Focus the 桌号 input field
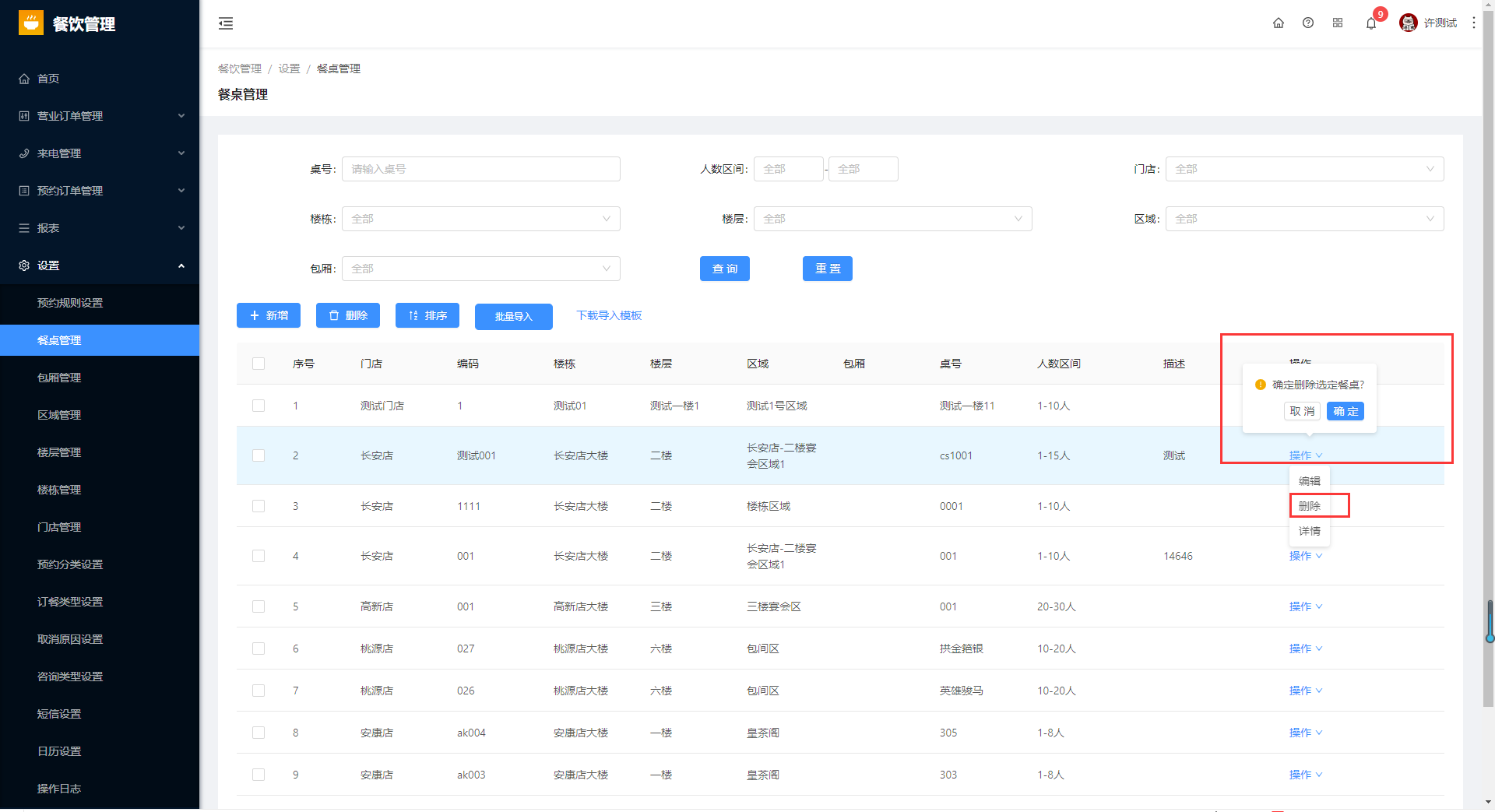The height and width of the screenshot is (812, 1495). [480, 169]
